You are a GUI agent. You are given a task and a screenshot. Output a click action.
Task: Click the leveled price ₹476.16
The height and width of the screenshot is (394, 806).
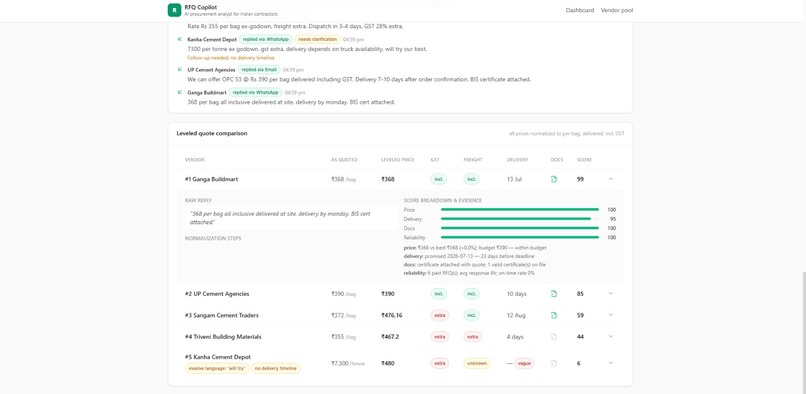tap(392, 315)
